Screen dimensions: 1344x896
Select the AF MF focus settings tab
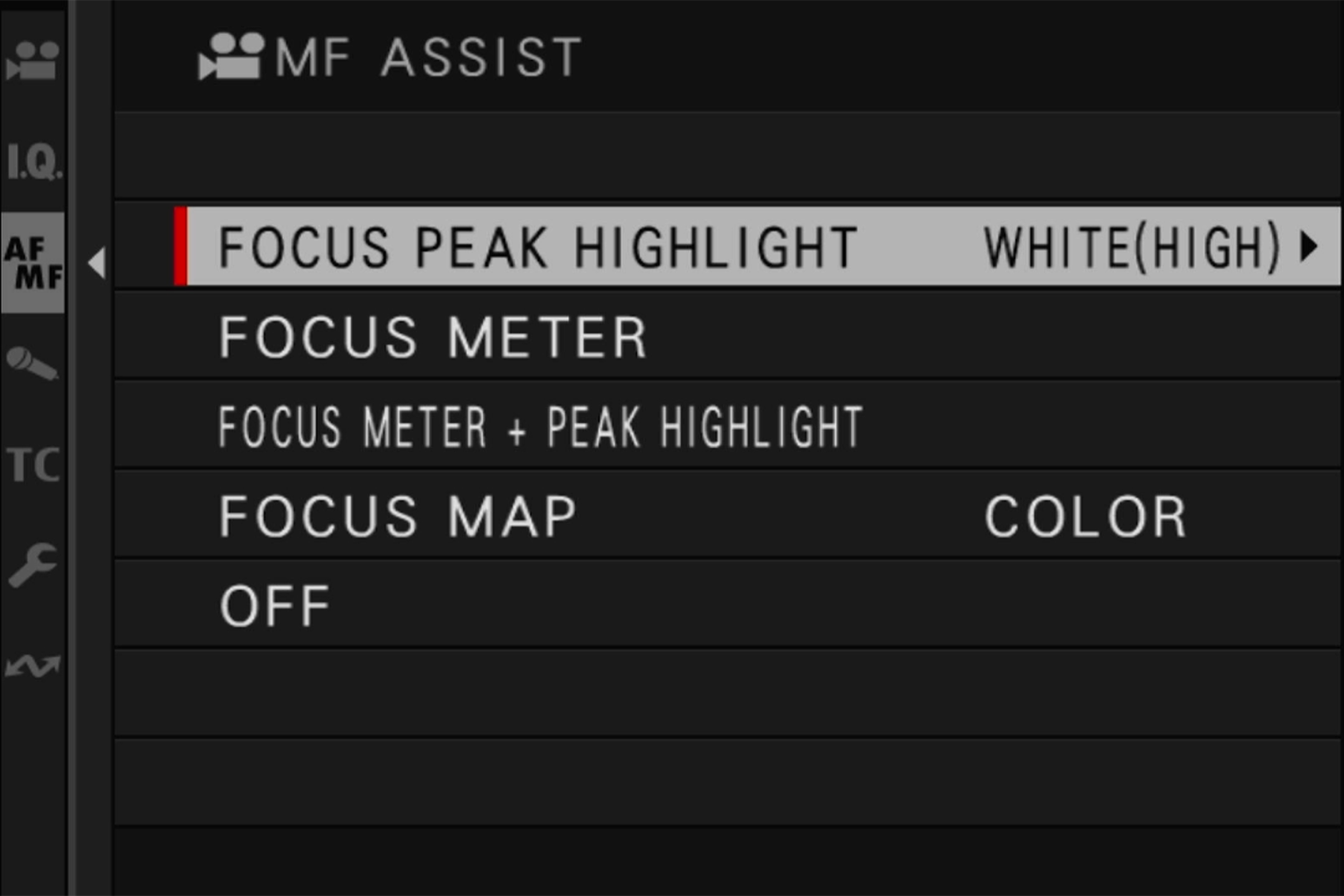pyautogui.click(x=33, y=263)
